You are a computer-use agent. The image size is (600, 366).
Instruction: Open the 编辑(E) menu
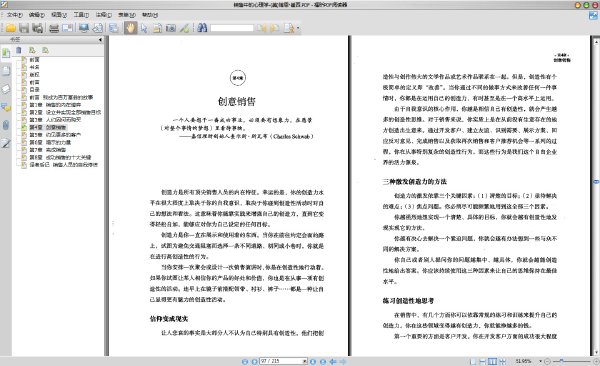[37, 15]
